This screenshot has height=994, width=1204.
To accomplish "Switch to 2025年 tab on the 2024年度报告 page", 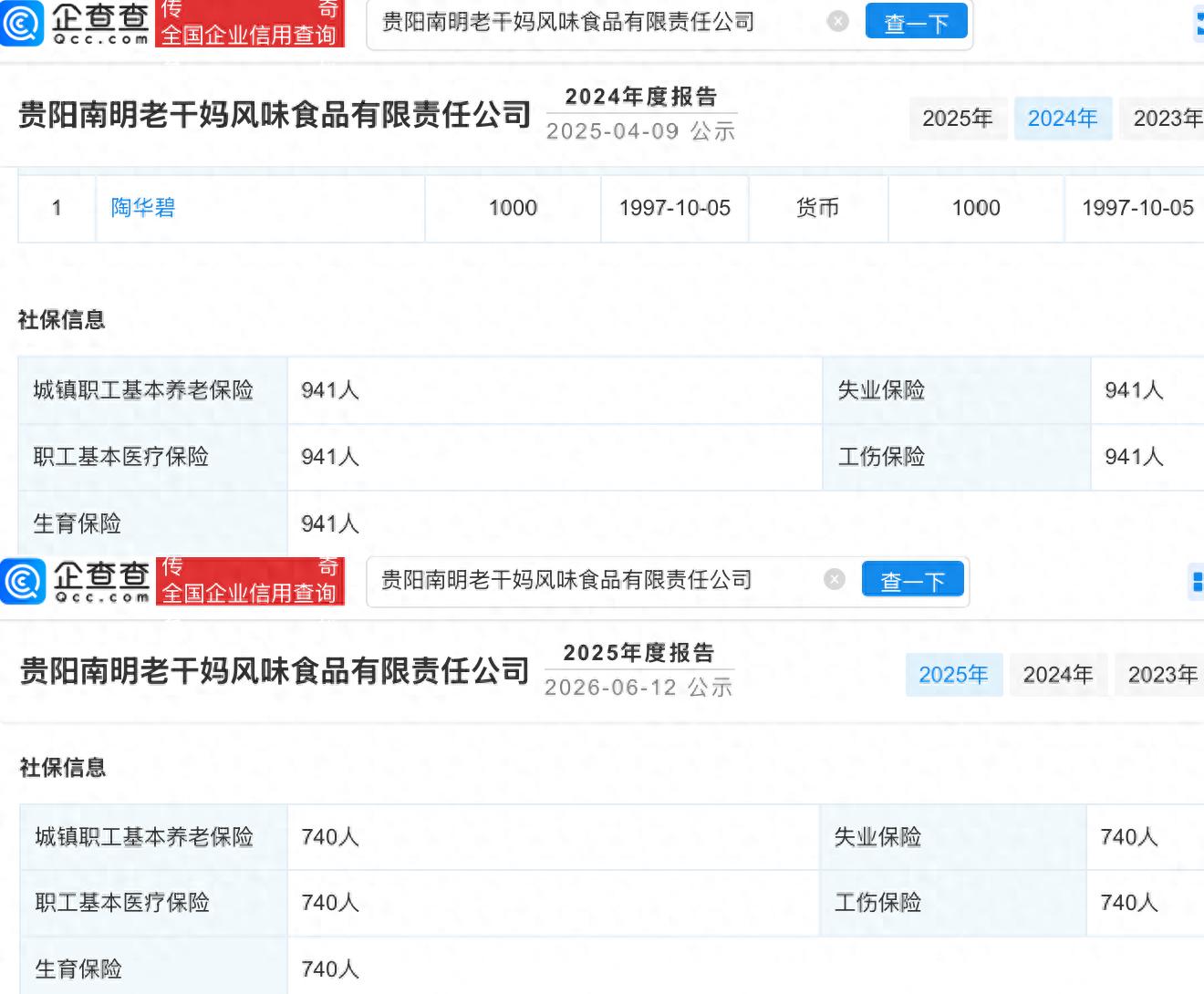I will [x=958, y=119].
